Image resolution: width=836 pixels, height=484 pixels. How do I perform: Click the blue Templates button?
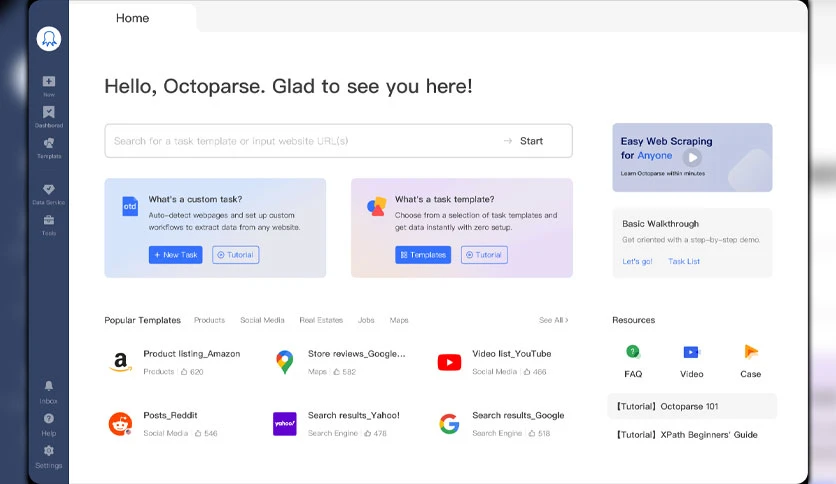click(x=423, y=255)
